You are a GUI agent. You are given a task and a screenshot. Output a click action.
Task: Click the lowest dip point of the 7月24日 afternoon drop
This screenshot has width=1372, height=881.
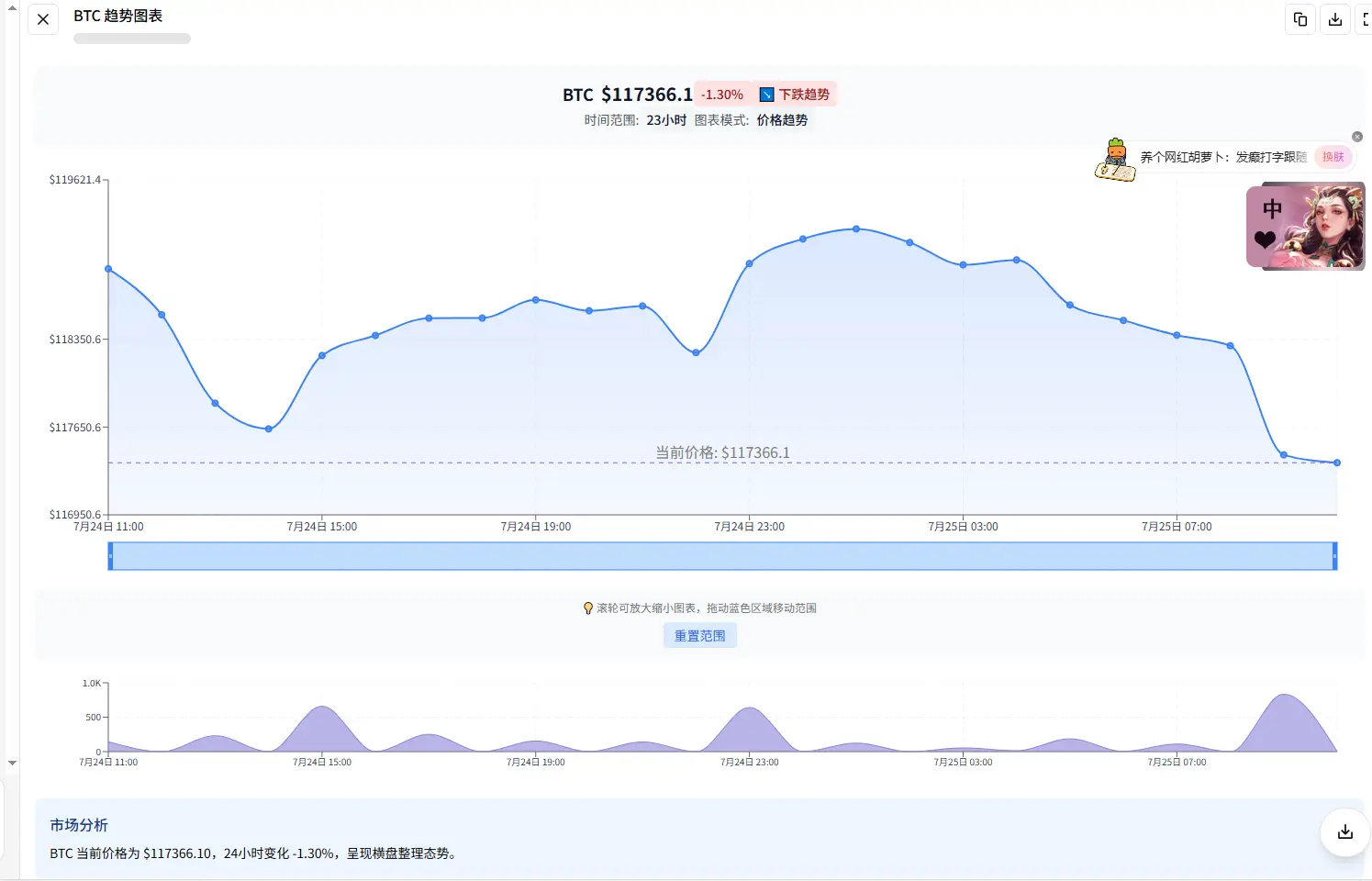click(269, 429)
